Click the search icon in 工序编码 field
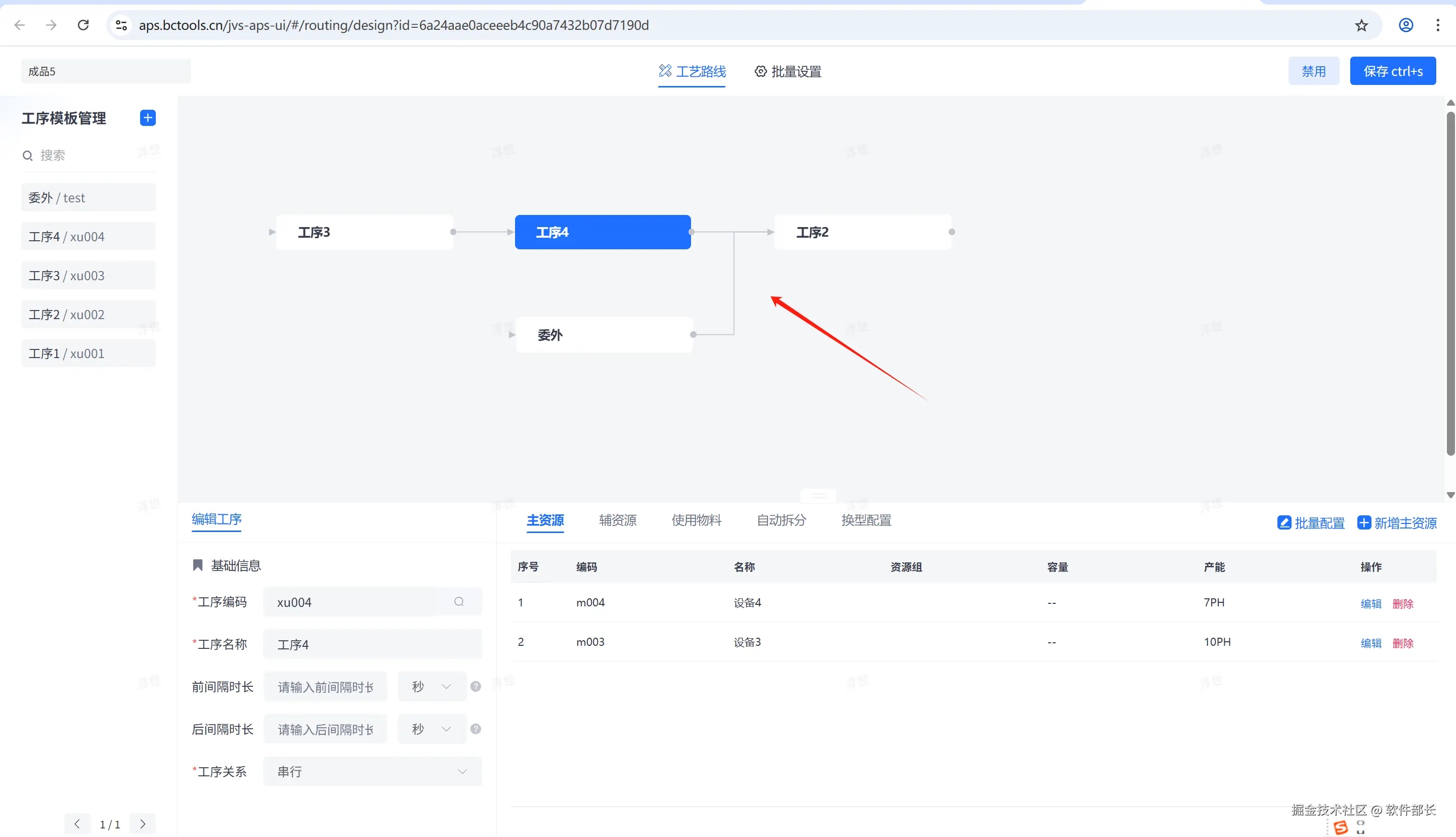This screenshot has height=837, width=1456. [459, 602]
